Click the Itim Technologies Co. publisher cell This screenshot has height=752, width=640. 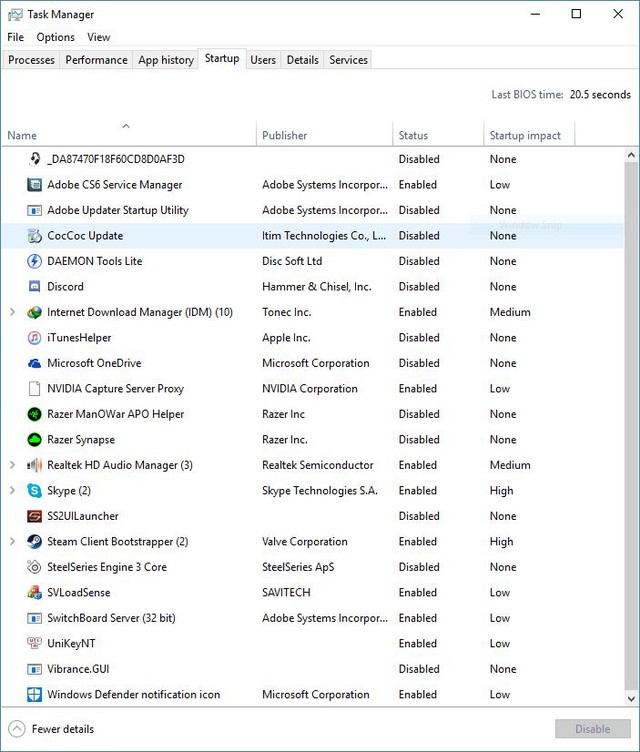click(324, 235)
